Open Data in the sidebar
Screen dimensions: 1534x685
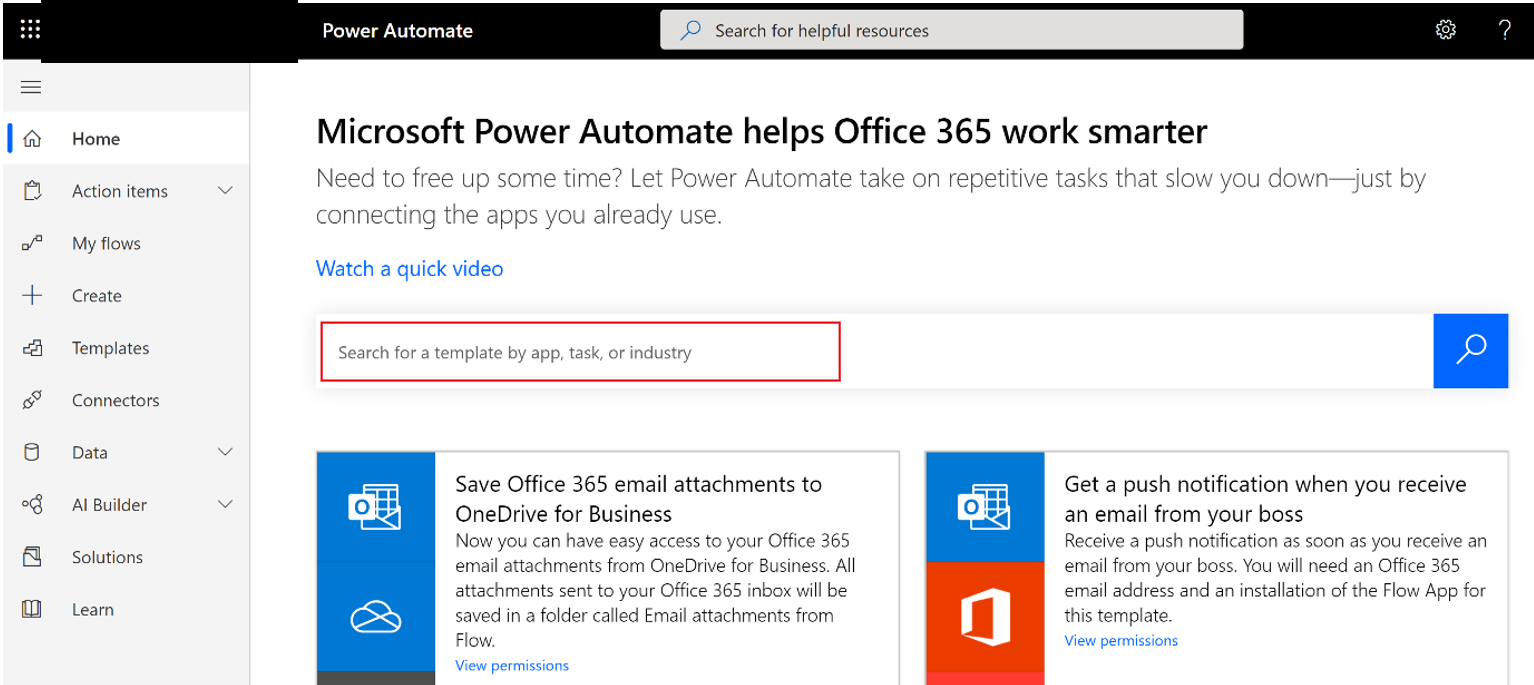(126, 452)
